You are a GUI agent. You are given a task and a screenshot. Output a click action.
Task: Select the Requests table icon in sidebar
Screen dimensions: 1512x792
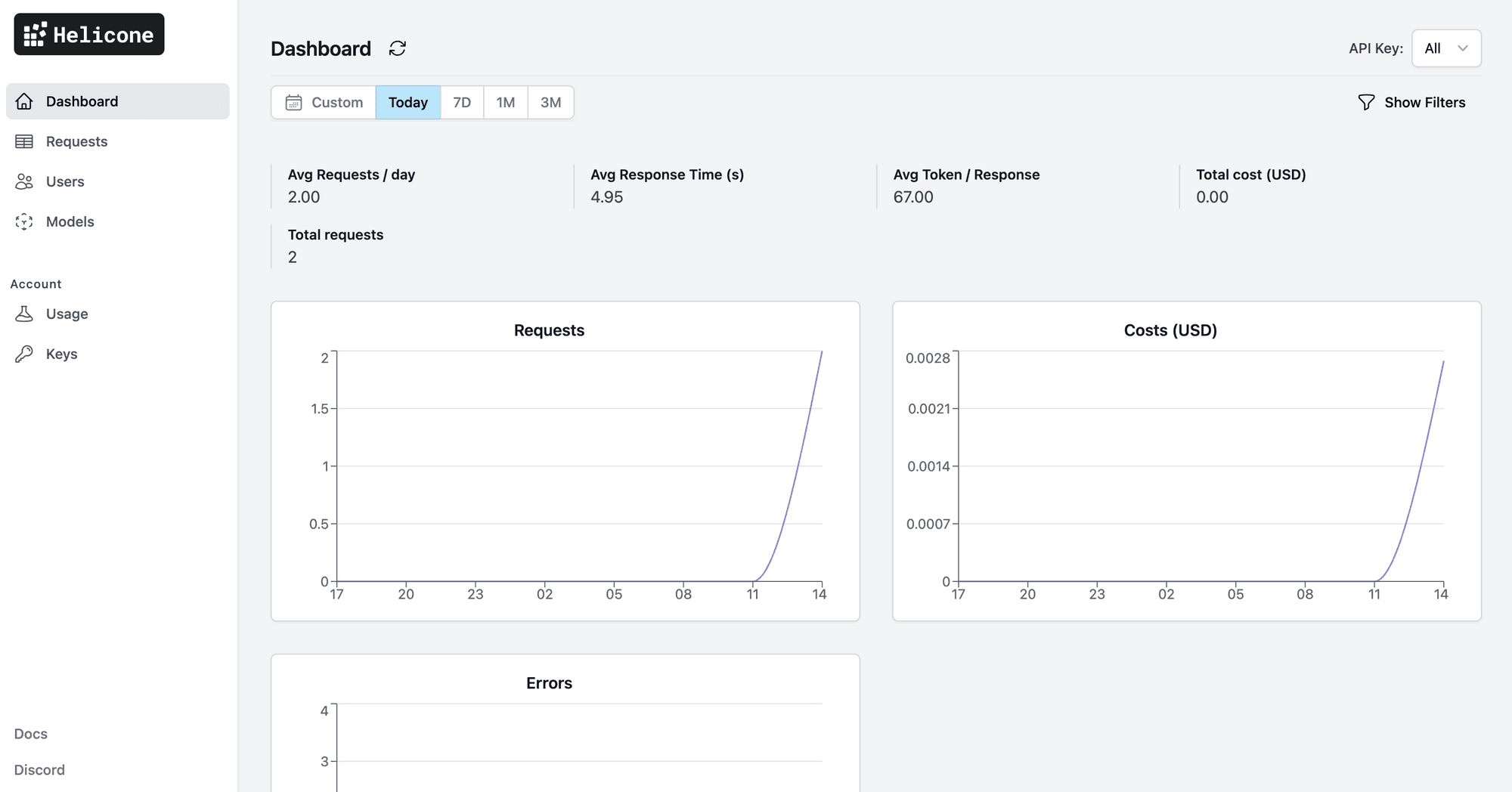coord(25,141)
